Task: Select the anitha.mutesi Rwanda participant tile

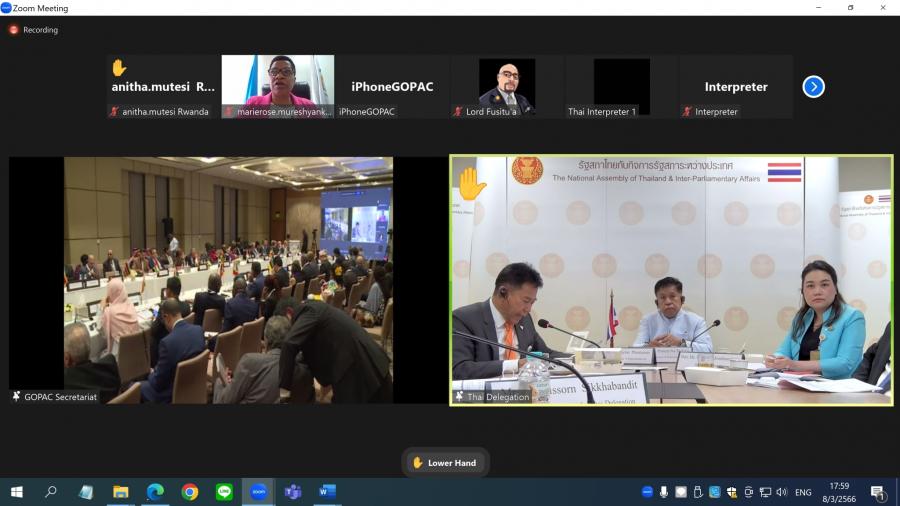Action: [162, 87]
